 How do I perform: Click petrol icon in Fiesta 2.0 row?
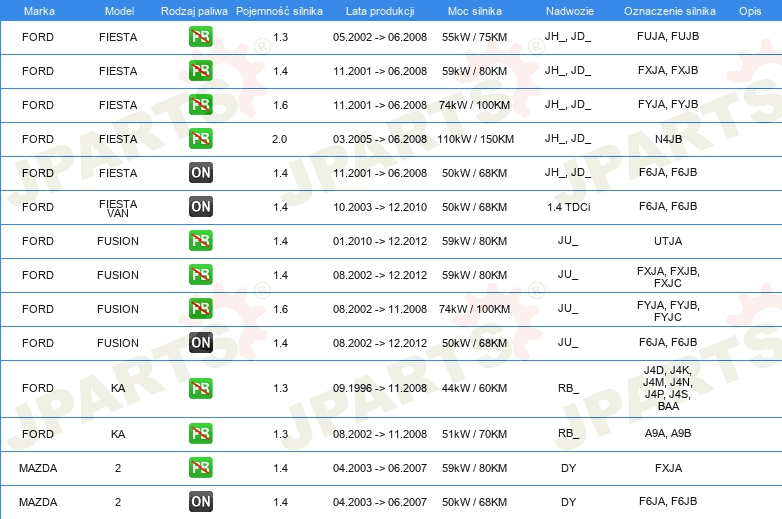point(200,139)
